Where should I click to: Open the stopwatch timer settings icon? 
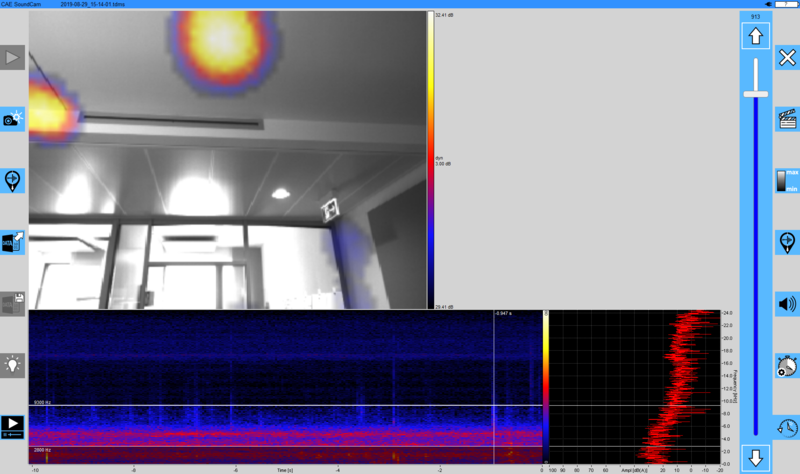tap(787, 366)
